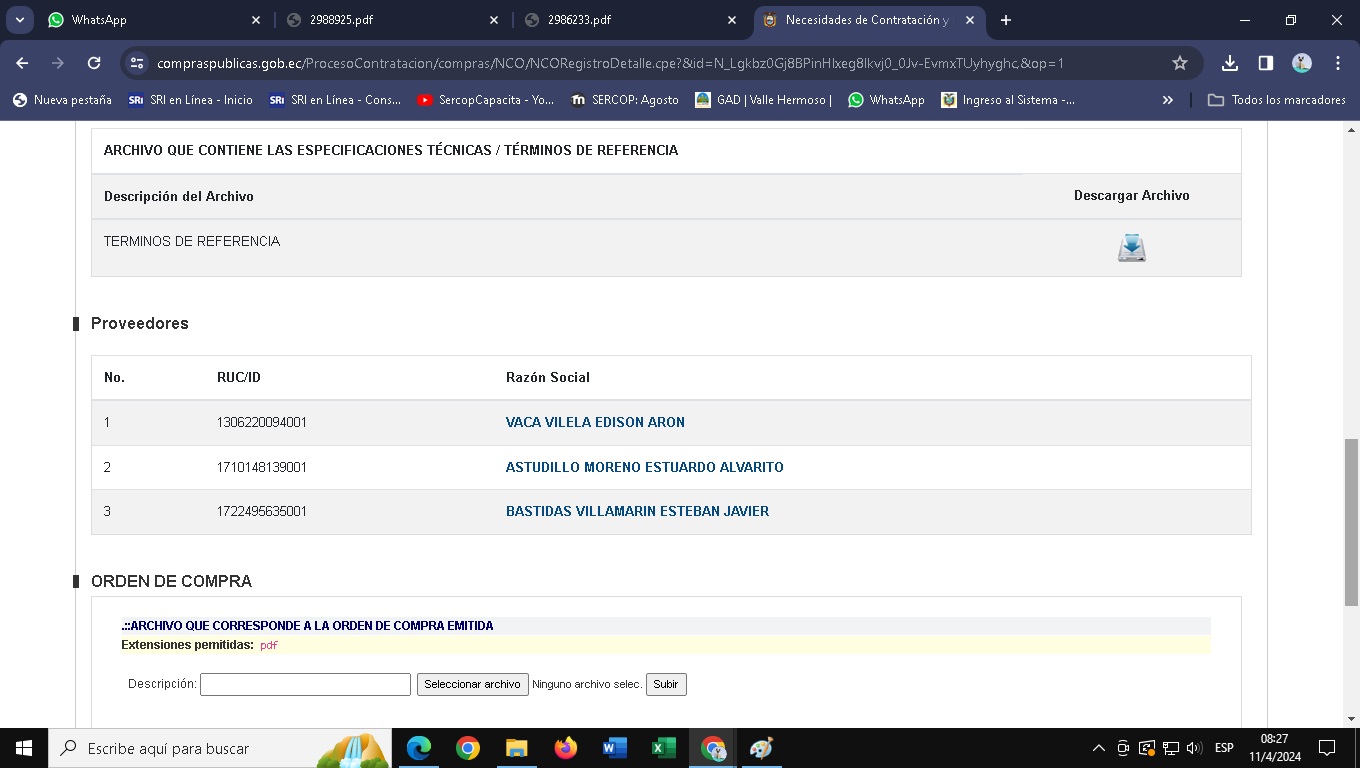1360x768 pixels.
Task: Open supplier BASTIDAS VILLAMARIN ESTEBAN JAVIER
Action: (x=637, y=511)
